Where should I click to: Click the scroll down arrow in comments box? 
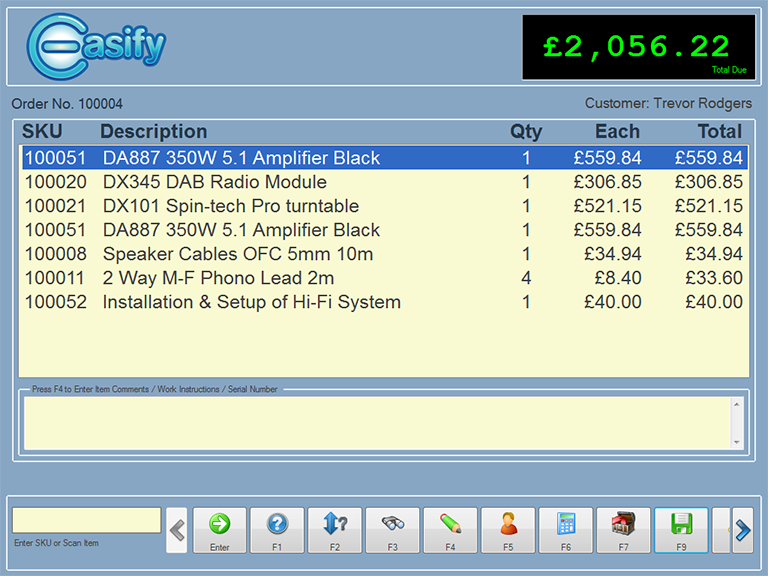(737, 441)
